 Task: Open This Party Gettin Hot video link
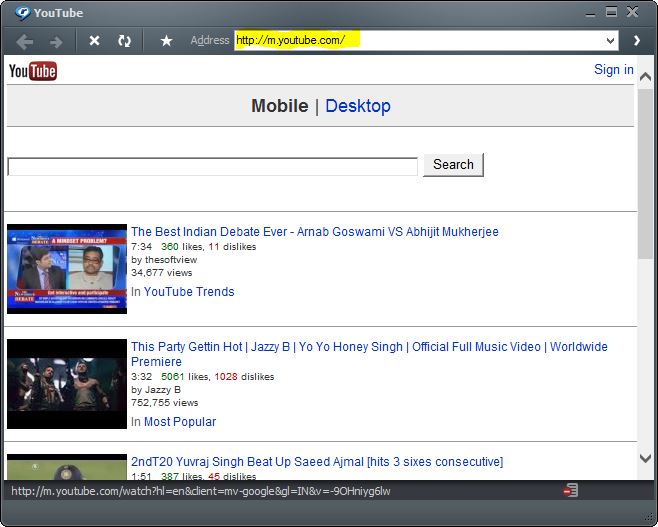(369, 354)
